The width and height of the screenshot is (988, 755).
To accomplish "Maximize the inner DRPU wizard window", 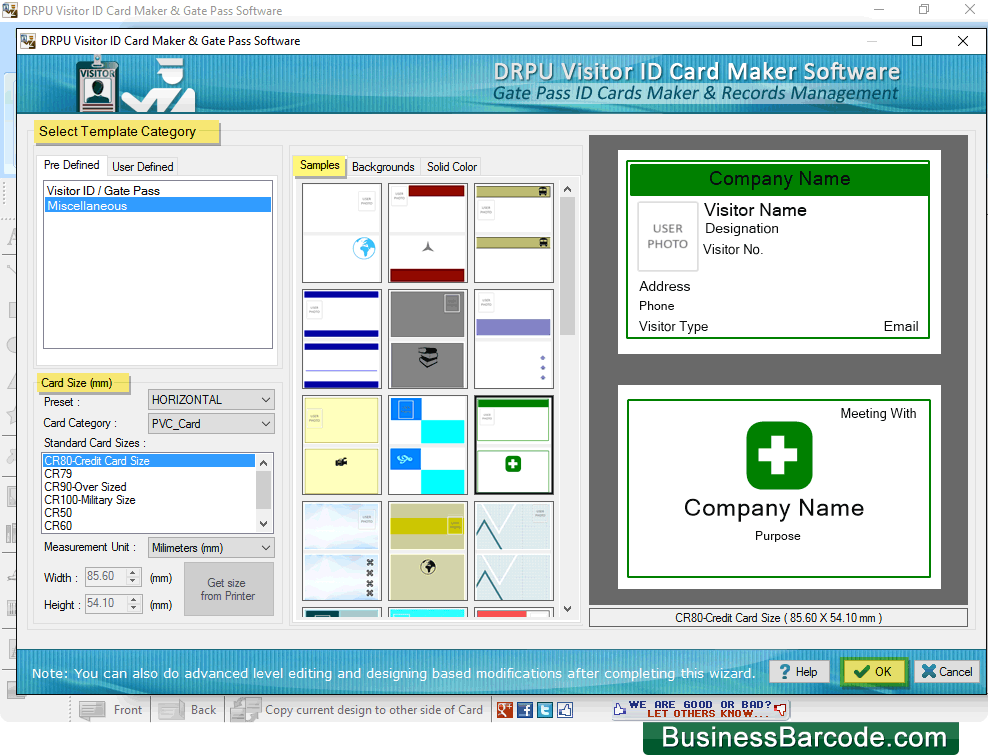I will (x=917, y=41).
